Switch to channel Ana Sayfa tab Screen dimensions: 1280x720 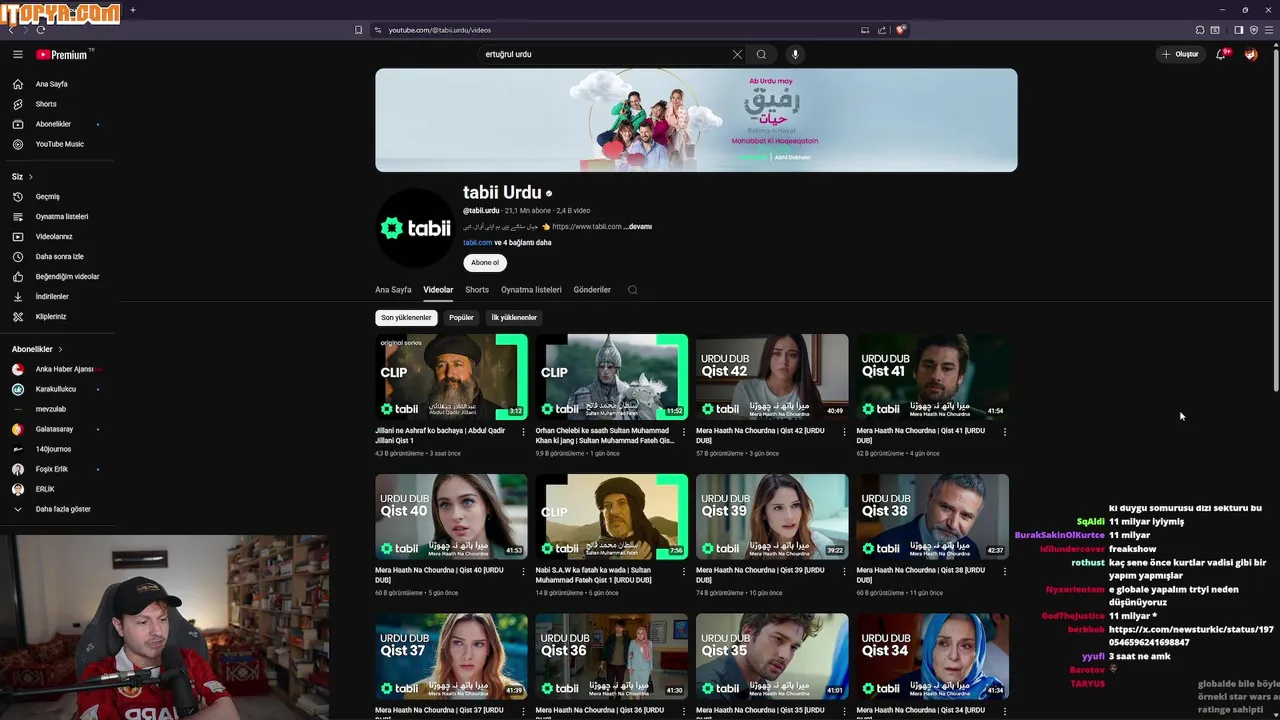point(393,290)
